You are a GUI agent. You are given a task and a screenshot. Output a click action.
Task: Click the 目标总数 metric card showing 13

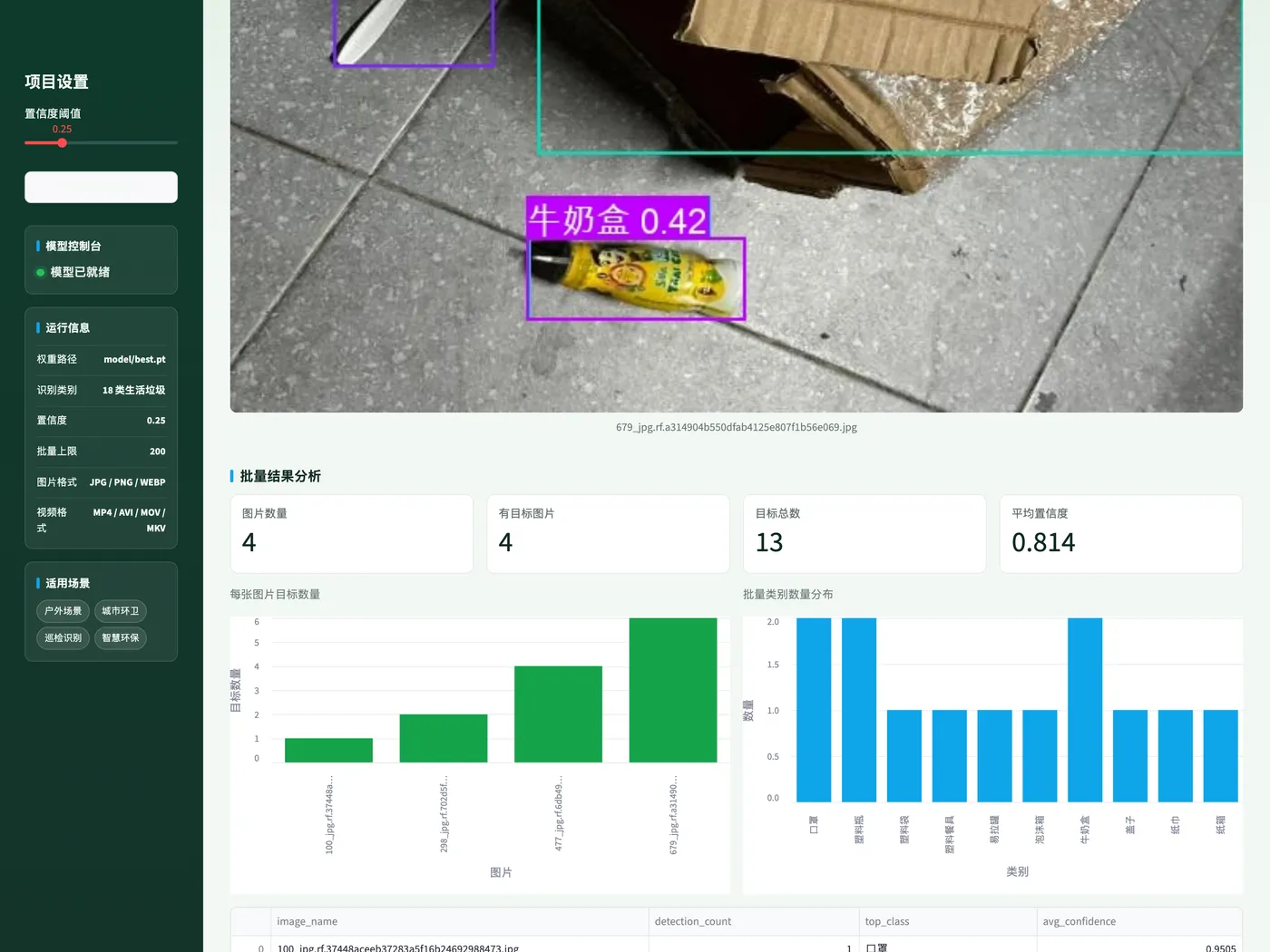(865, 533)
